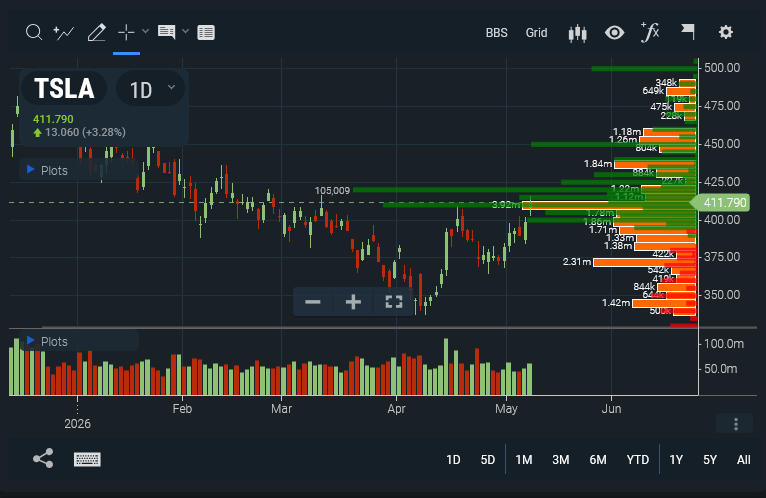Click the 2.31m volume profile bar label

click(x=577, y=262)
